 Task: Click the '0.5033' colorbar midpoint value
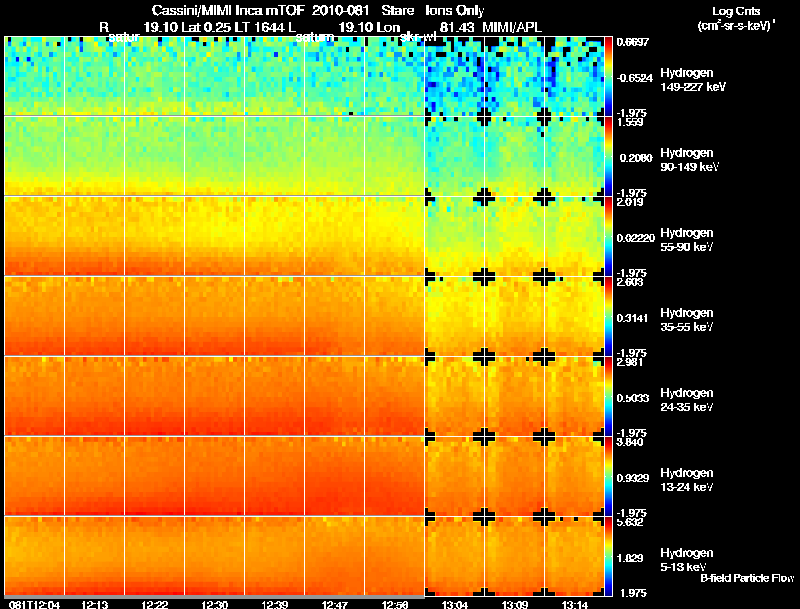633,398
